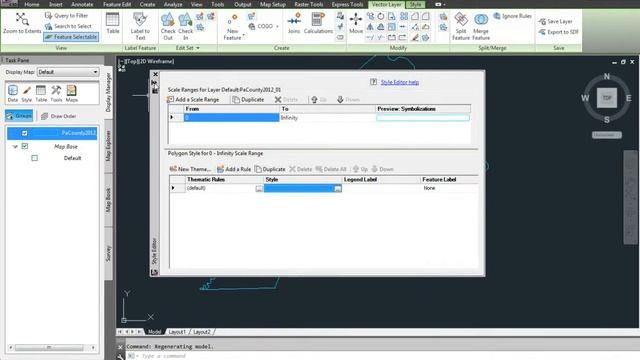Image resolution: width=640 pixels, height=360 pixels.
Task: Toggle the Feature Selectable button
Action: [71, 37]
